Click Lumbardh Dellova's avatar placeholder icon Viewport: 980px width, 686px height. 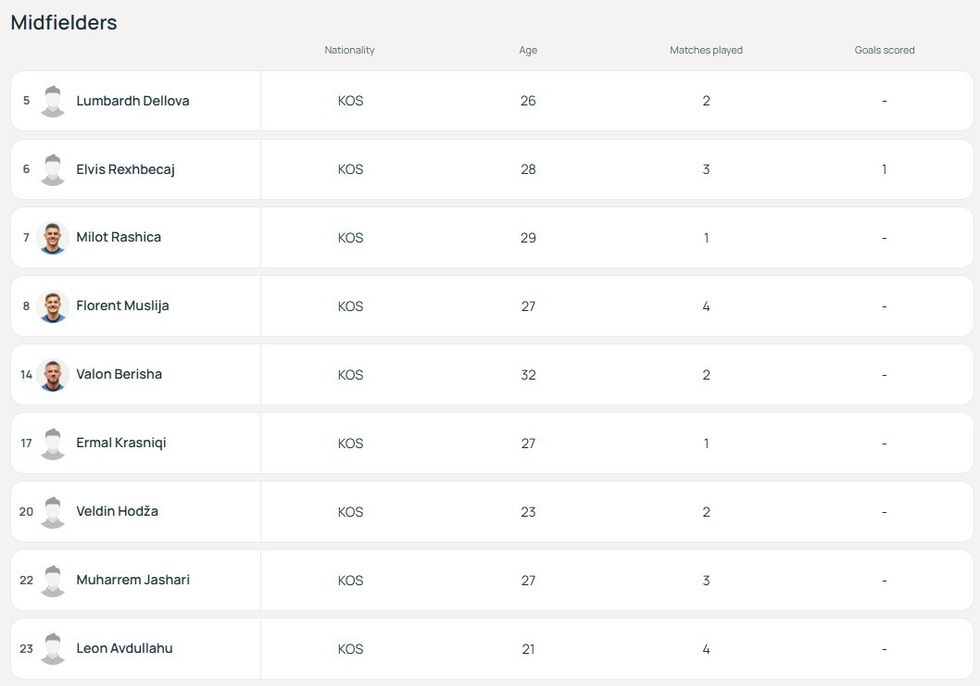[x=52, y=101]
